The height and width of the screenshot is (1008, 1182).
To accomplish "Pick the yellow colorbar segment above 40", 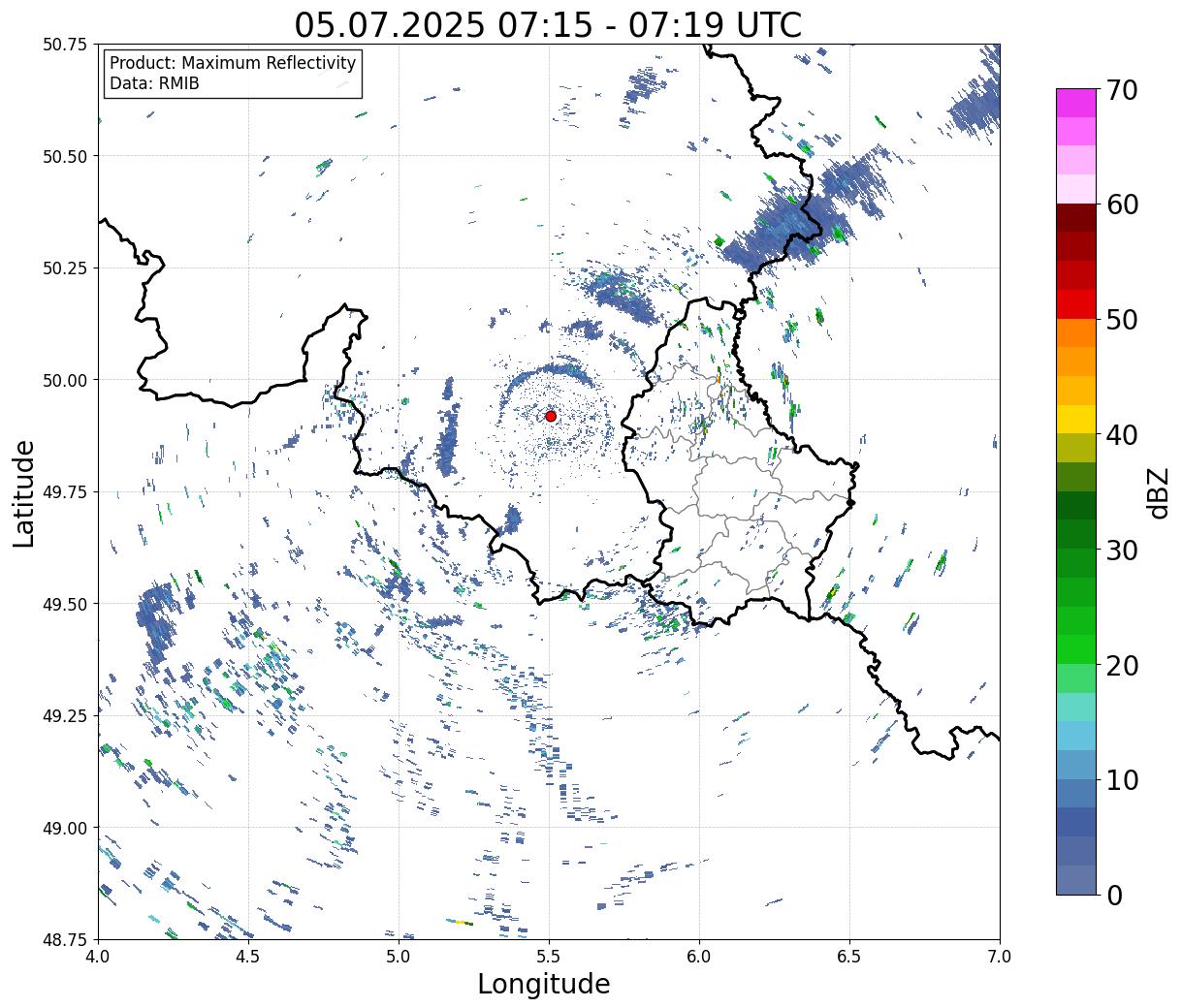I will 1076,419.
